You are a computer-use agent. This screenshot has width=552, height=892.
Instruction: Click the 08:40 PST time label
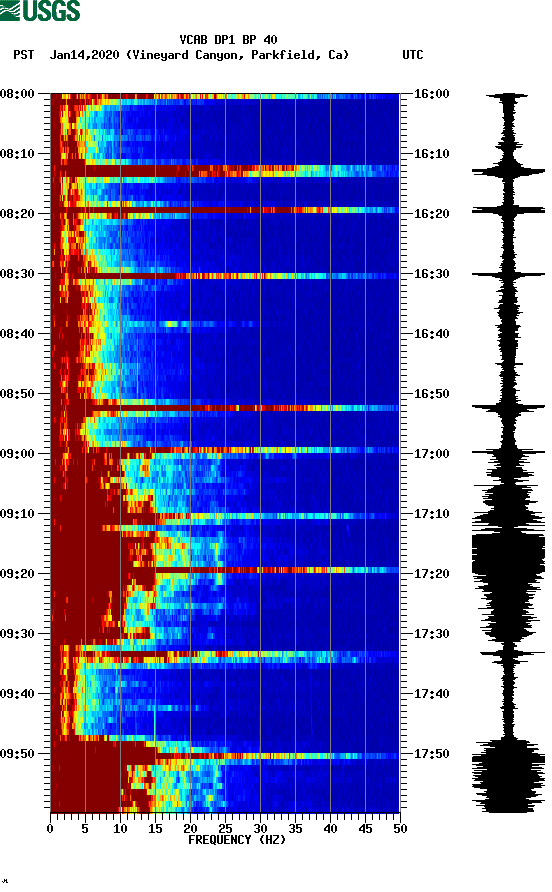point(17,334)
